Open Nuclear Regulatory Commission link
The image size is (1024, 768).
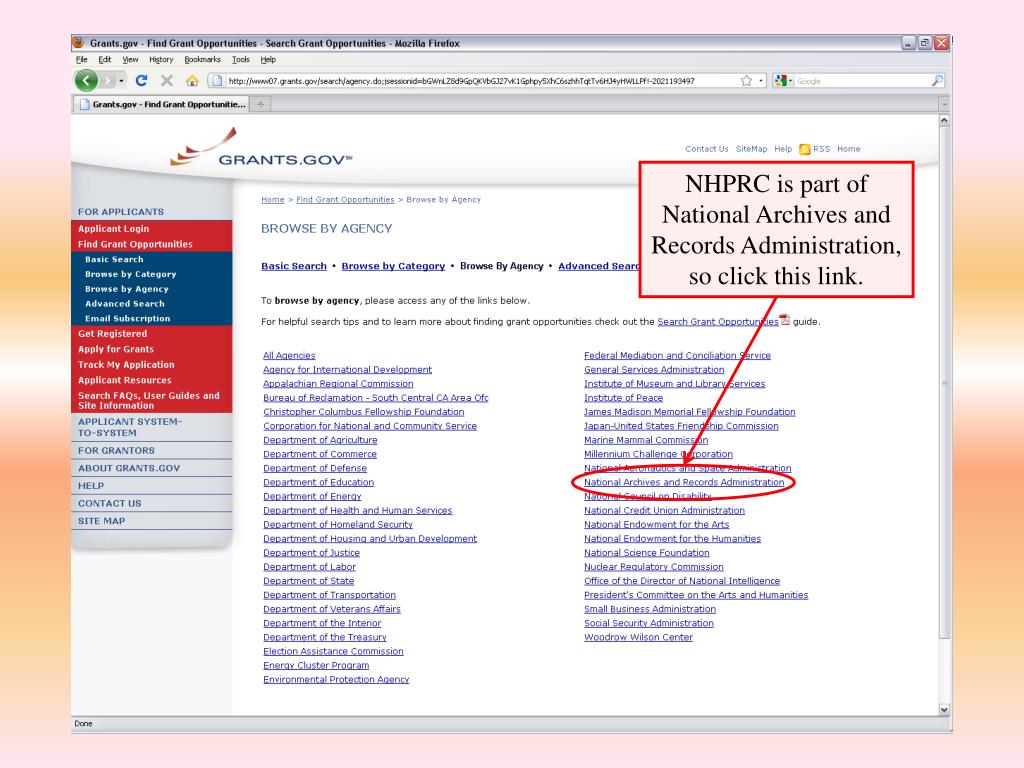pos(654,566)
